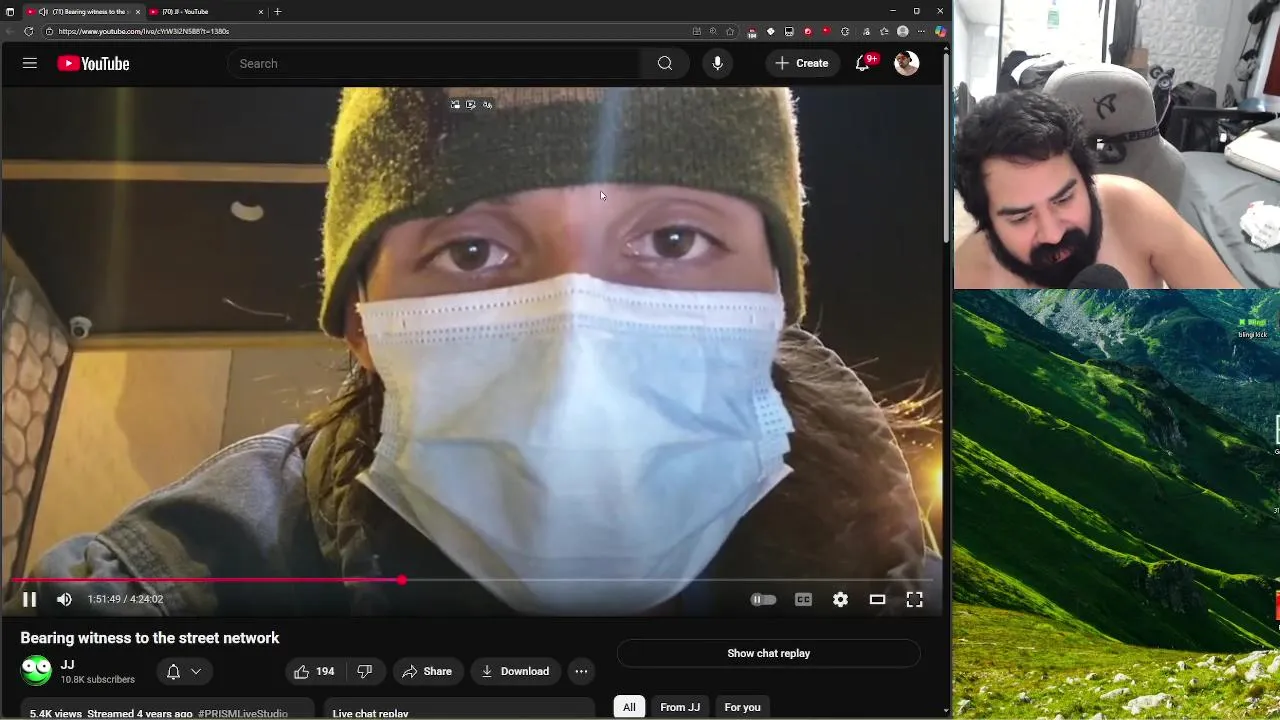Seek using the red progress bar scrubber
Viewport: 1280px width, 720px height.
pyautogui.click(x=401, y=580)
